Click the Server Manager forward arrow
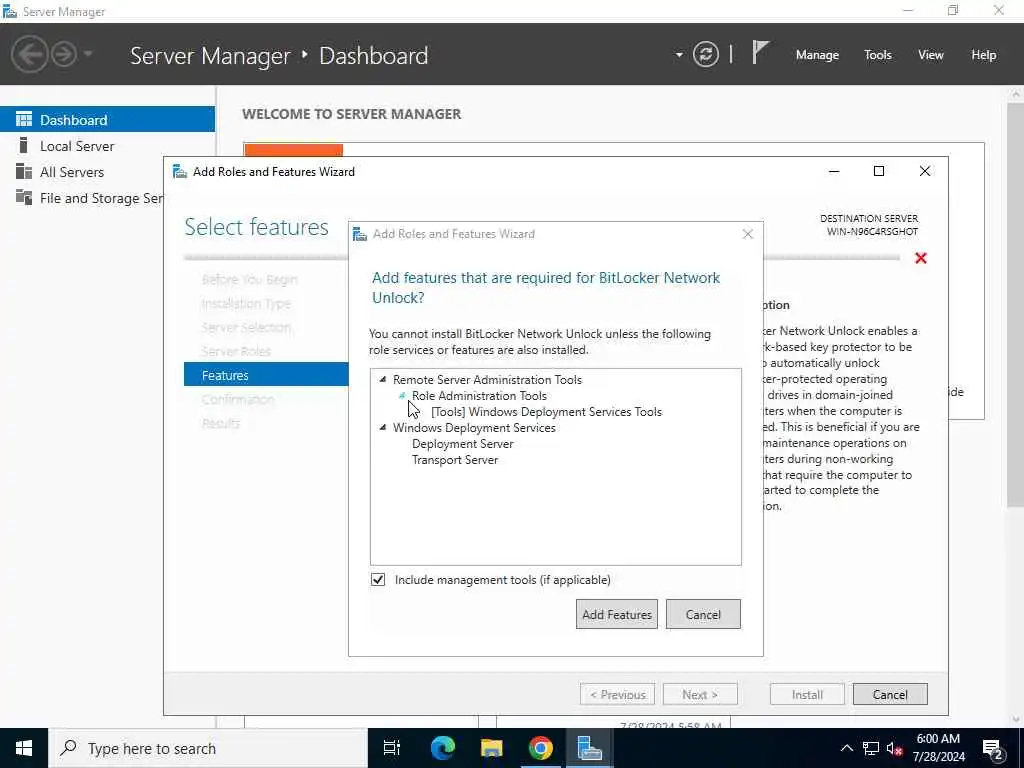Viewport: 1024px width, 768px height. (64, 54)
